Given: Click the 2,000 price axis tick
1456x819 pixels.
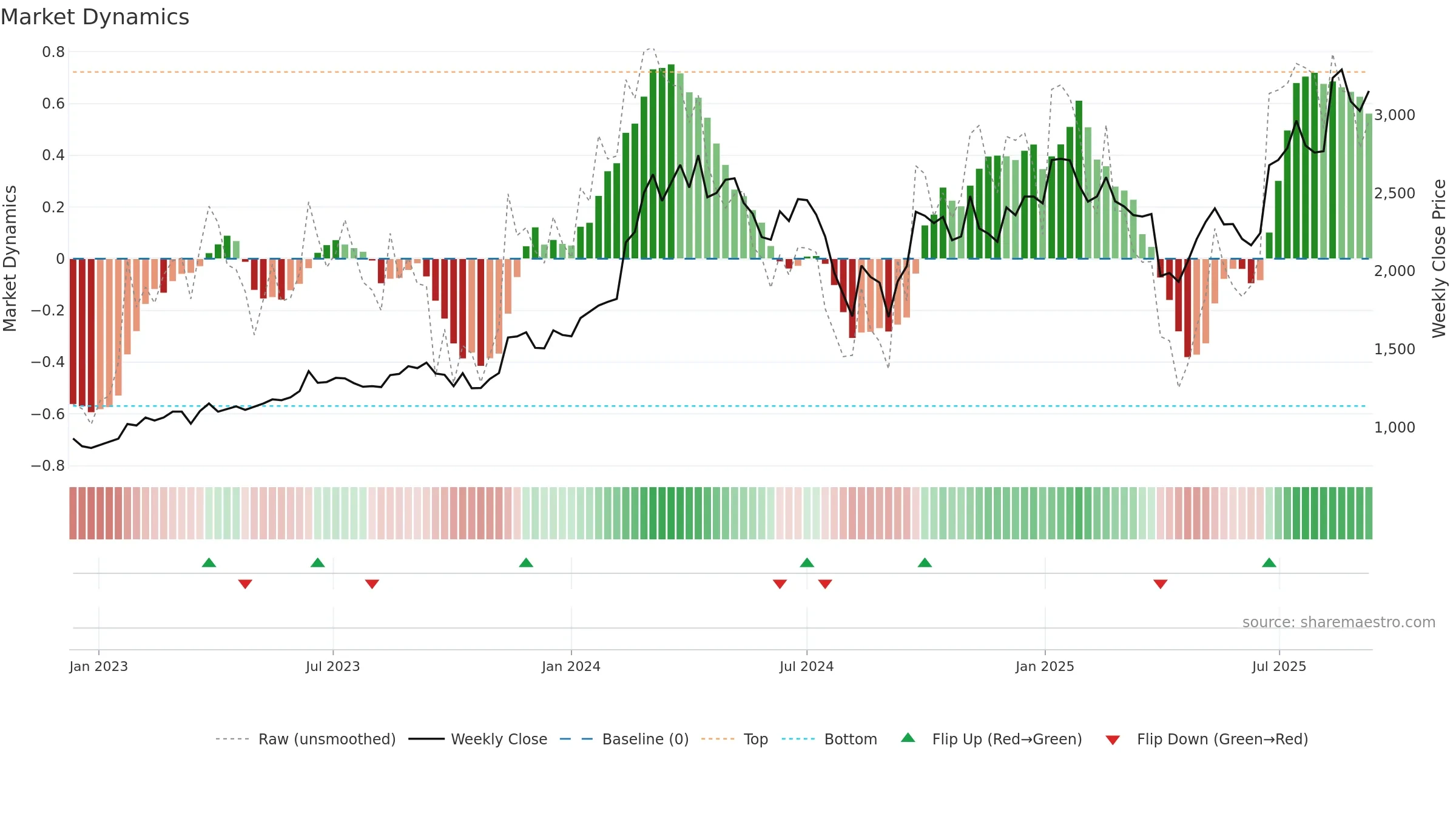Looking at the screenshot, I should (x=1395, y=271).
